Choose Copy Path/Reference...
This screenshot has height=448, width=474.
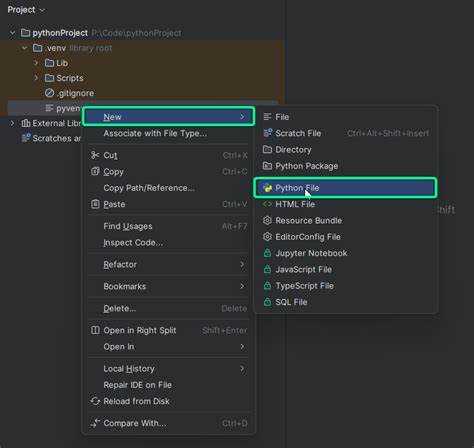tap(169, 188)
